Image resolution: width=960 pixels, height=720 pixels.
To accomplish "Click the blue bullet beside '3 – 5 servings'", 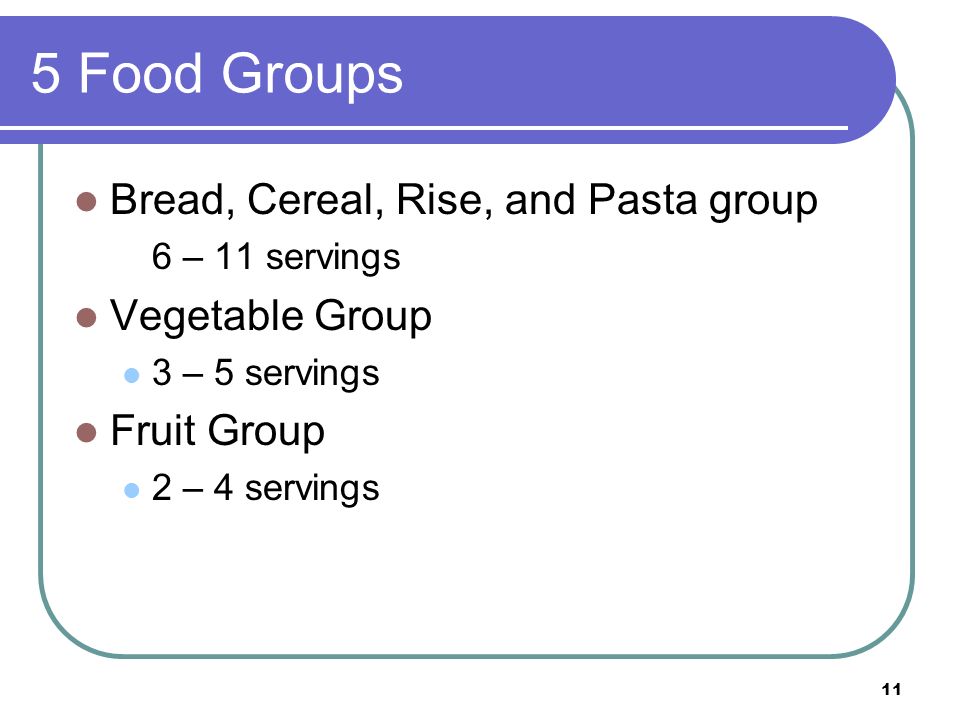I will pos(132,375).
